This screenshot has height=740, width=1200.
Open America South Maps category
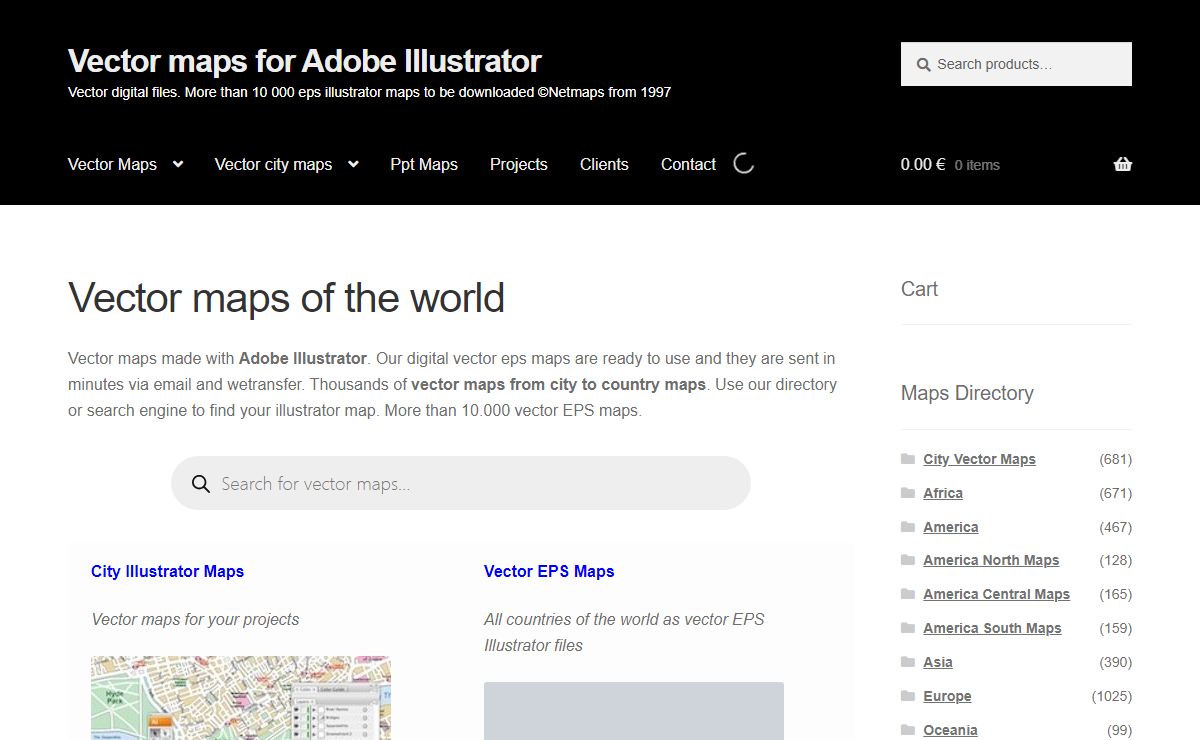pyautogui.click(x=992, y=628)
